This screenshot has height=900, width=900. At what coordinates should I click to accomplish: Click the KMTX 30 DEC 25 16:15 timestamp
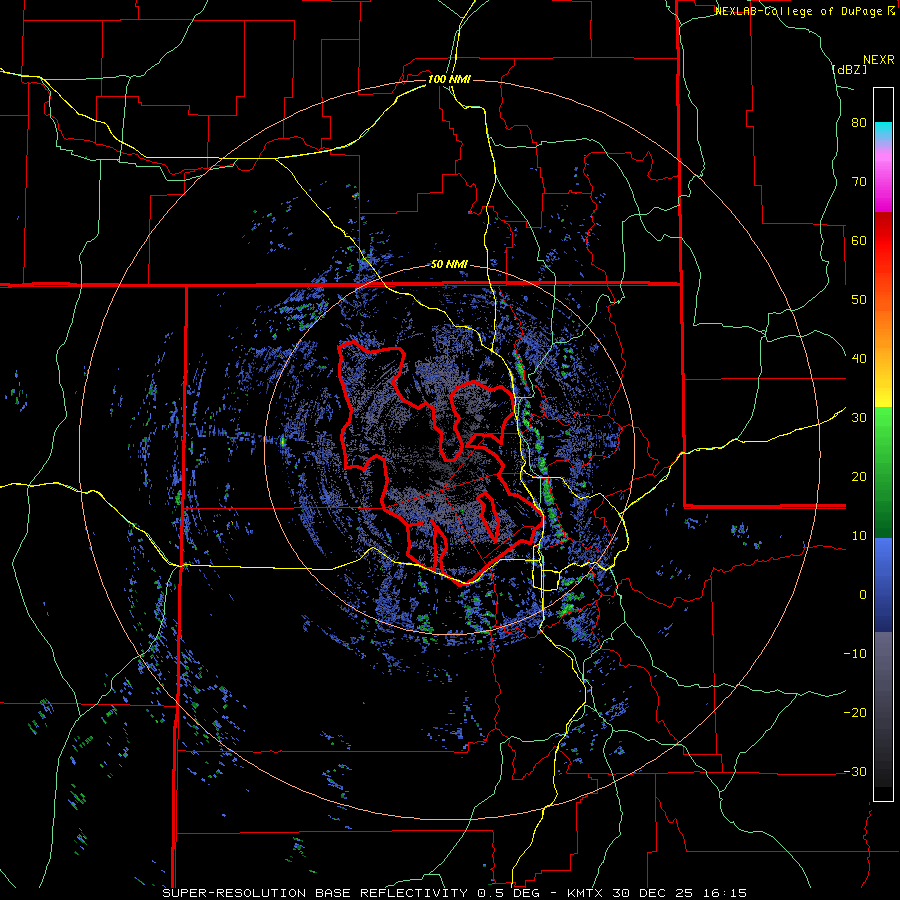pos(657,893)
